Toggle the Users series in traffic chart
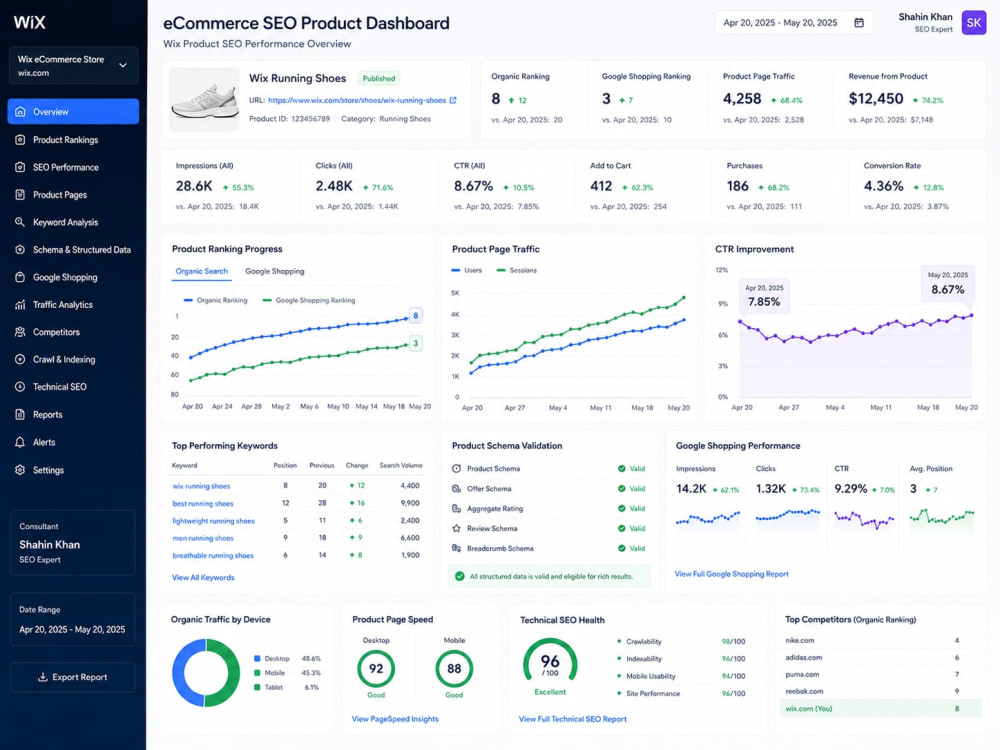Screen dimensions: 1000x750 467,270
